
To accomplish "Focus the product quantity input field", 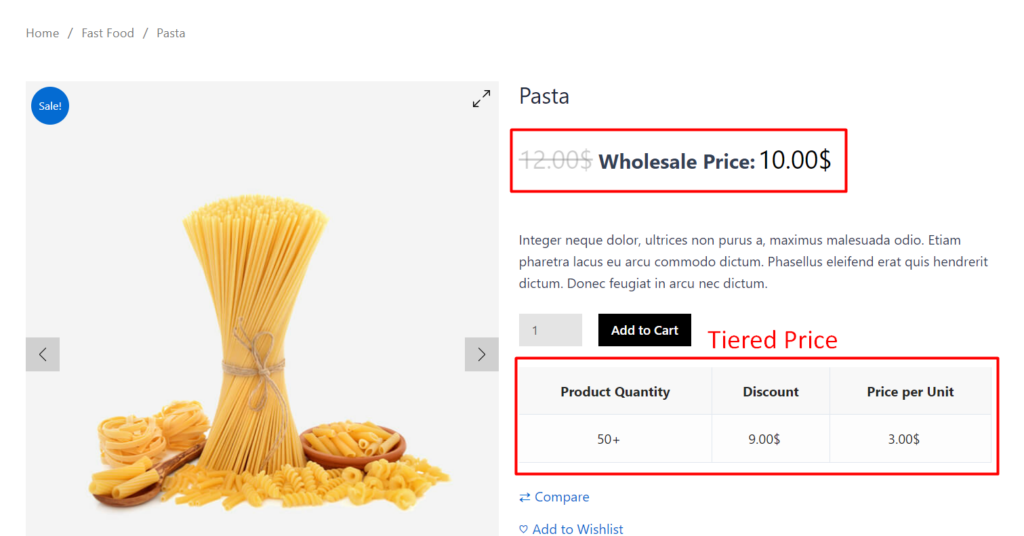I will (549, 330).
